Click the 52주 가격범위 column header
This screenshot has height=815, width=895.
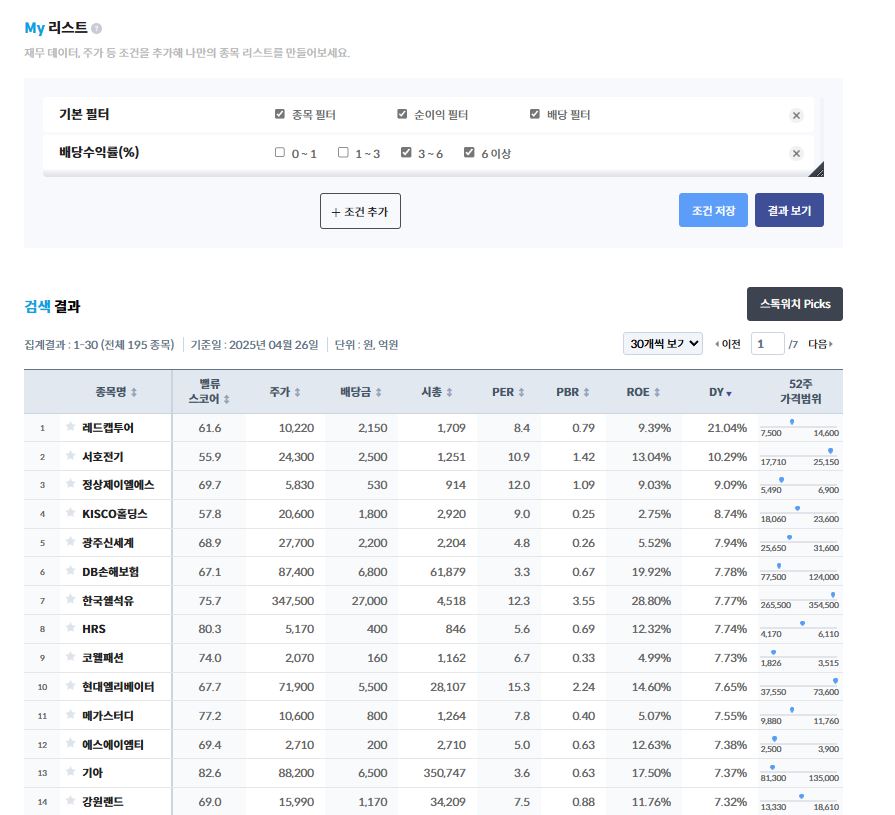(800, 392)
